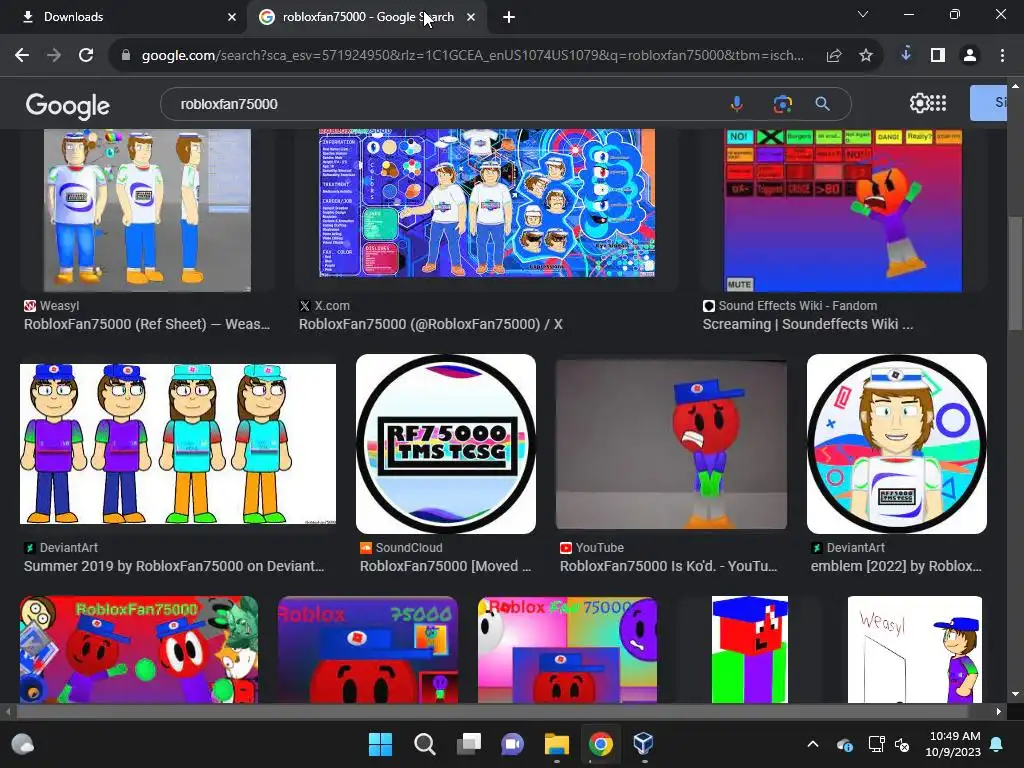
Task: View site information lock icon
Action: (126, 56)
